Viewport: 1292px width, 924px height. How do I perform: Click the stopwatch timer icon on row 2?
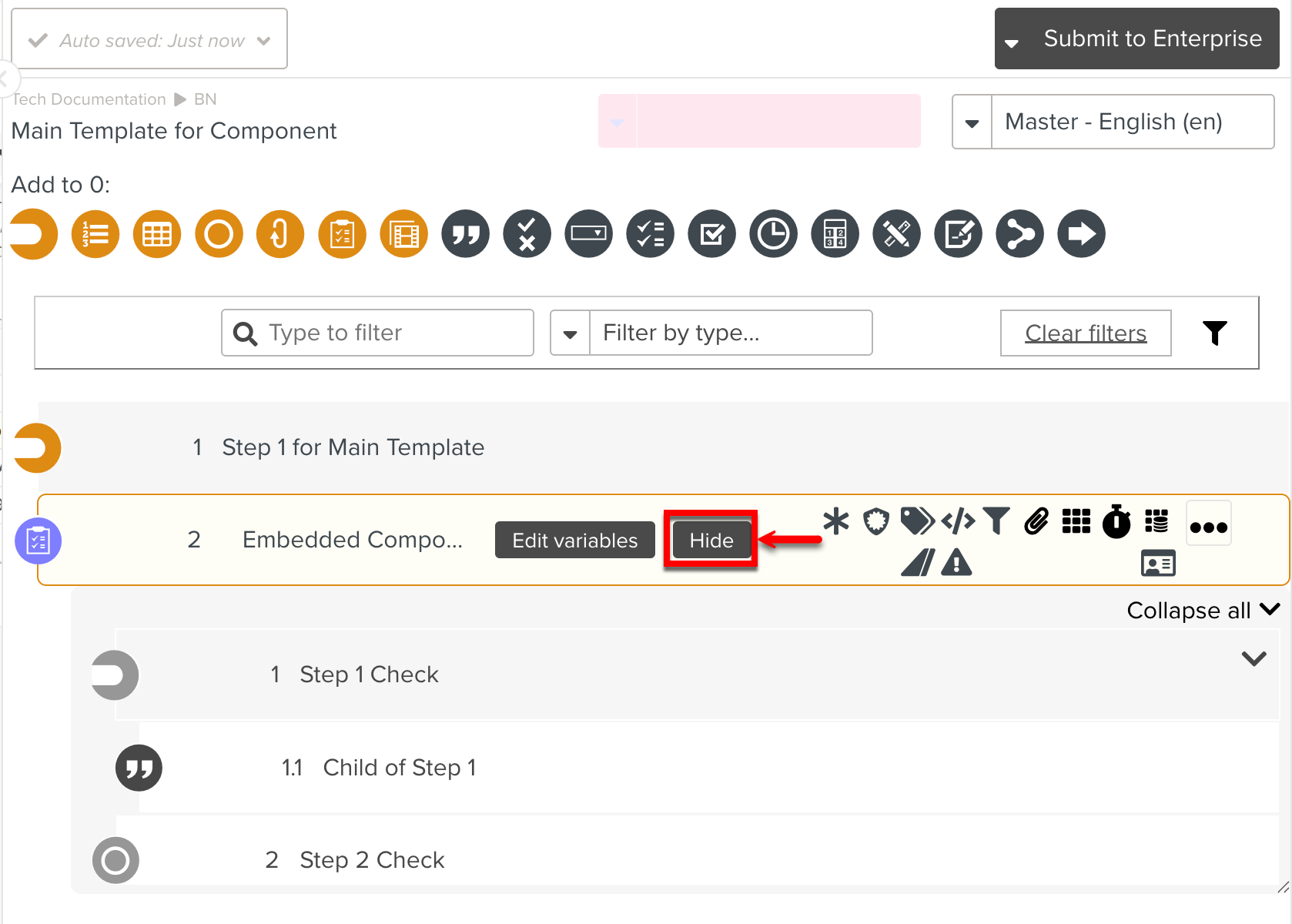click(x=1116, y=521)
